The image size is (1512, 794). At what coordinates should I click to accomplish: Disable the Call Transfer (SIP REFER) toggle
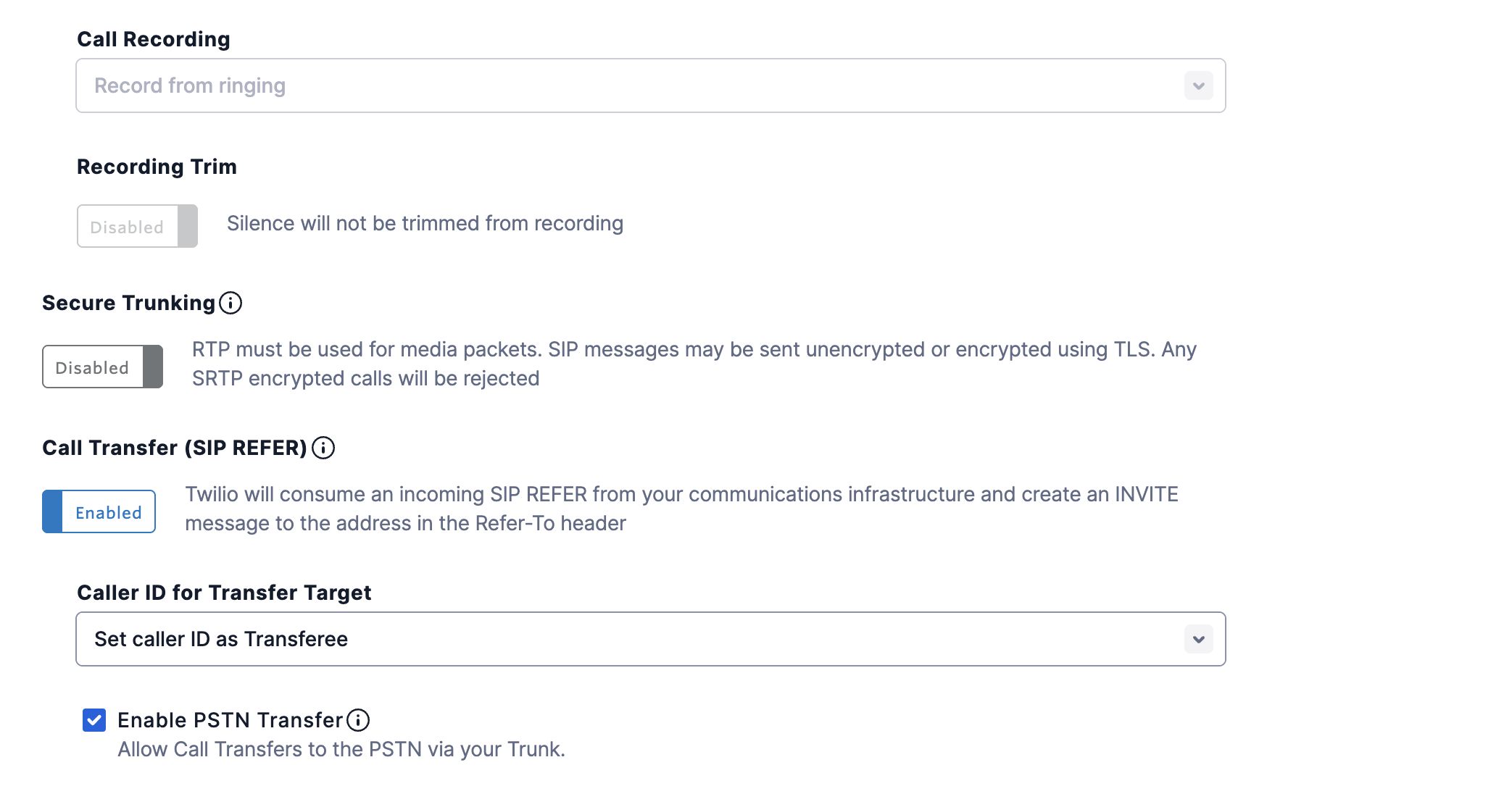pyautogui.click(x=99, y=511)
